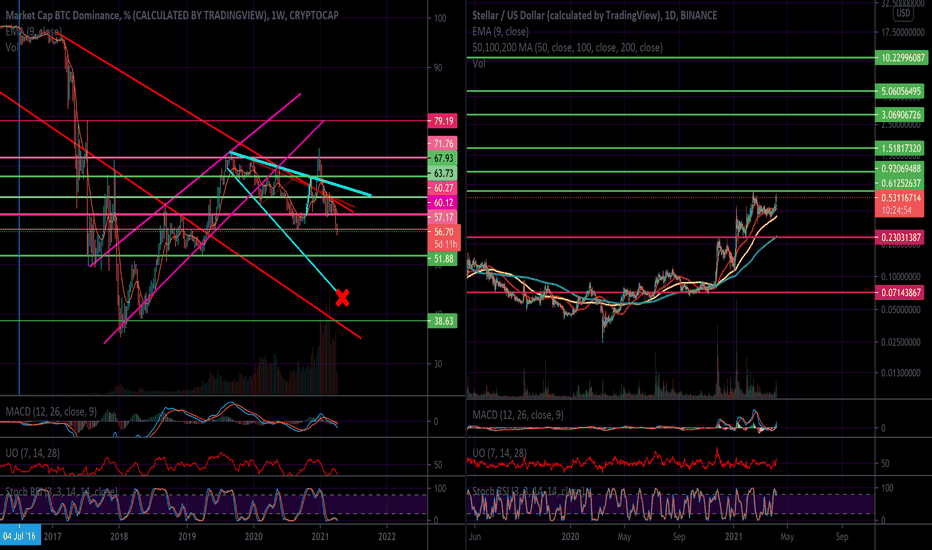Click 2020 on the Stellar time axis
The width and height of the screenshot is (932, 550).
pos(571,536)
